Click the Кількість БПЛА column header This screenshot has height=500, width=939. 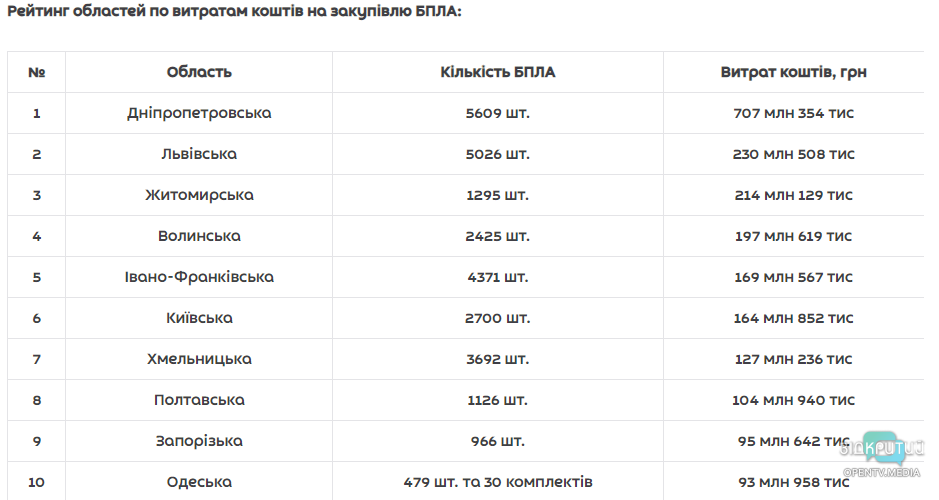pos(497,72)
